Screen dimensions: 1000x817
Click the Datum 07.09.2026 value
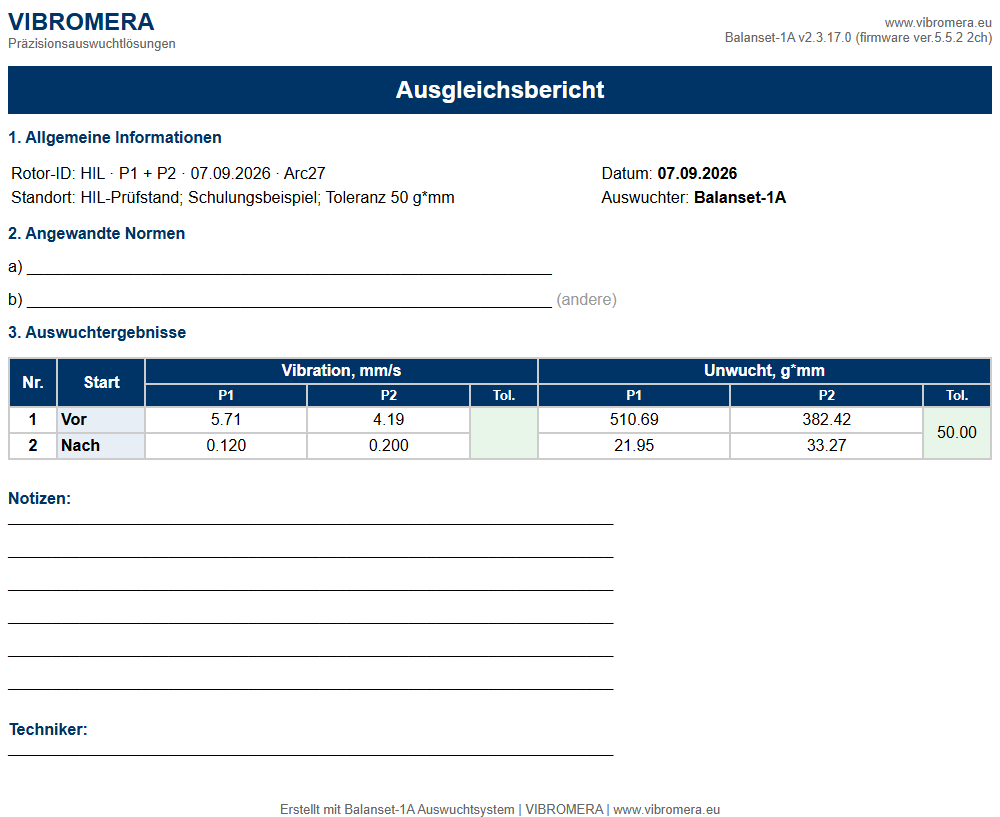coord(697,173)
